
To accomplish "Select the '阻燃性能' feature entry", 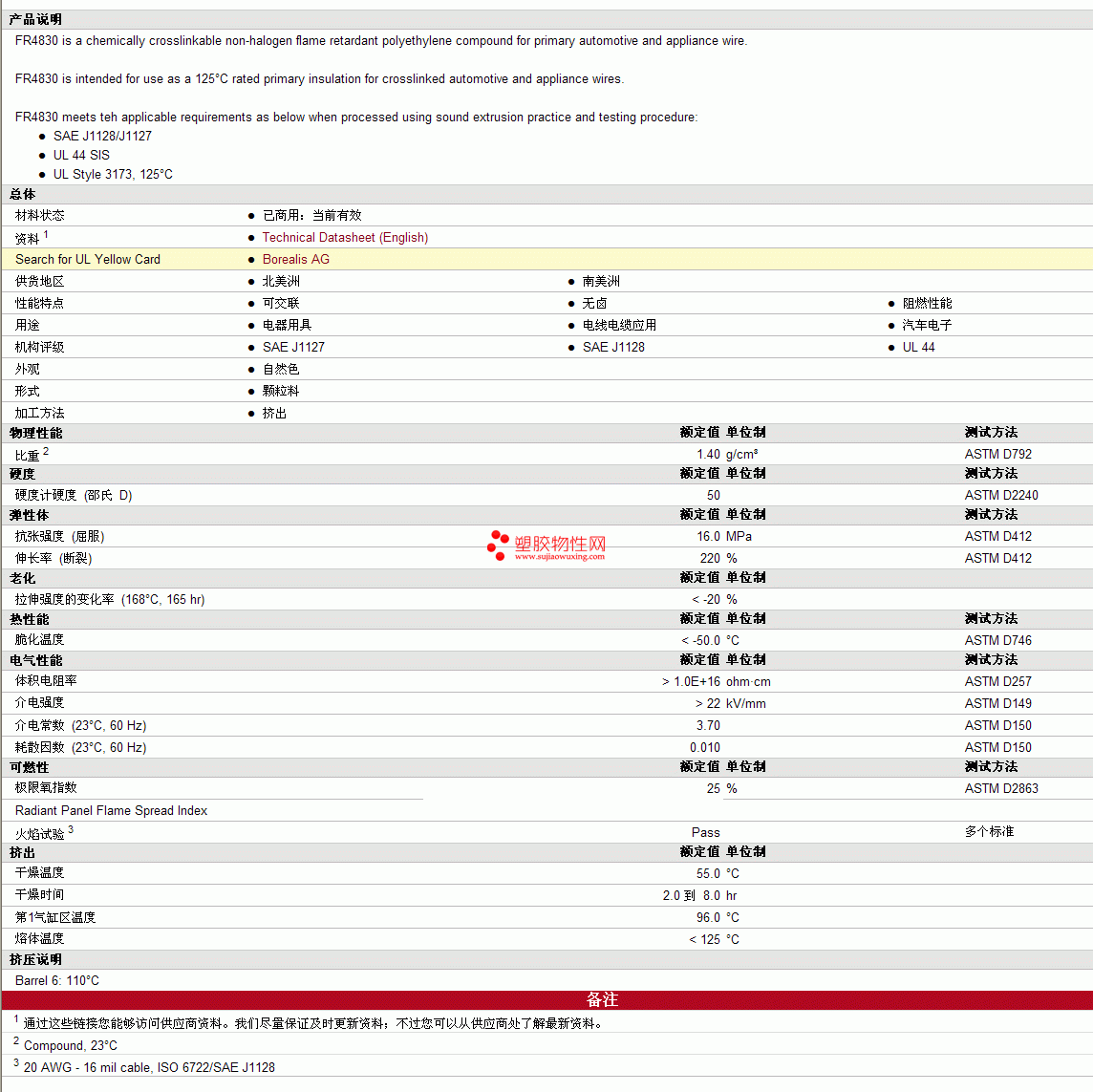I will pos(927,303).
